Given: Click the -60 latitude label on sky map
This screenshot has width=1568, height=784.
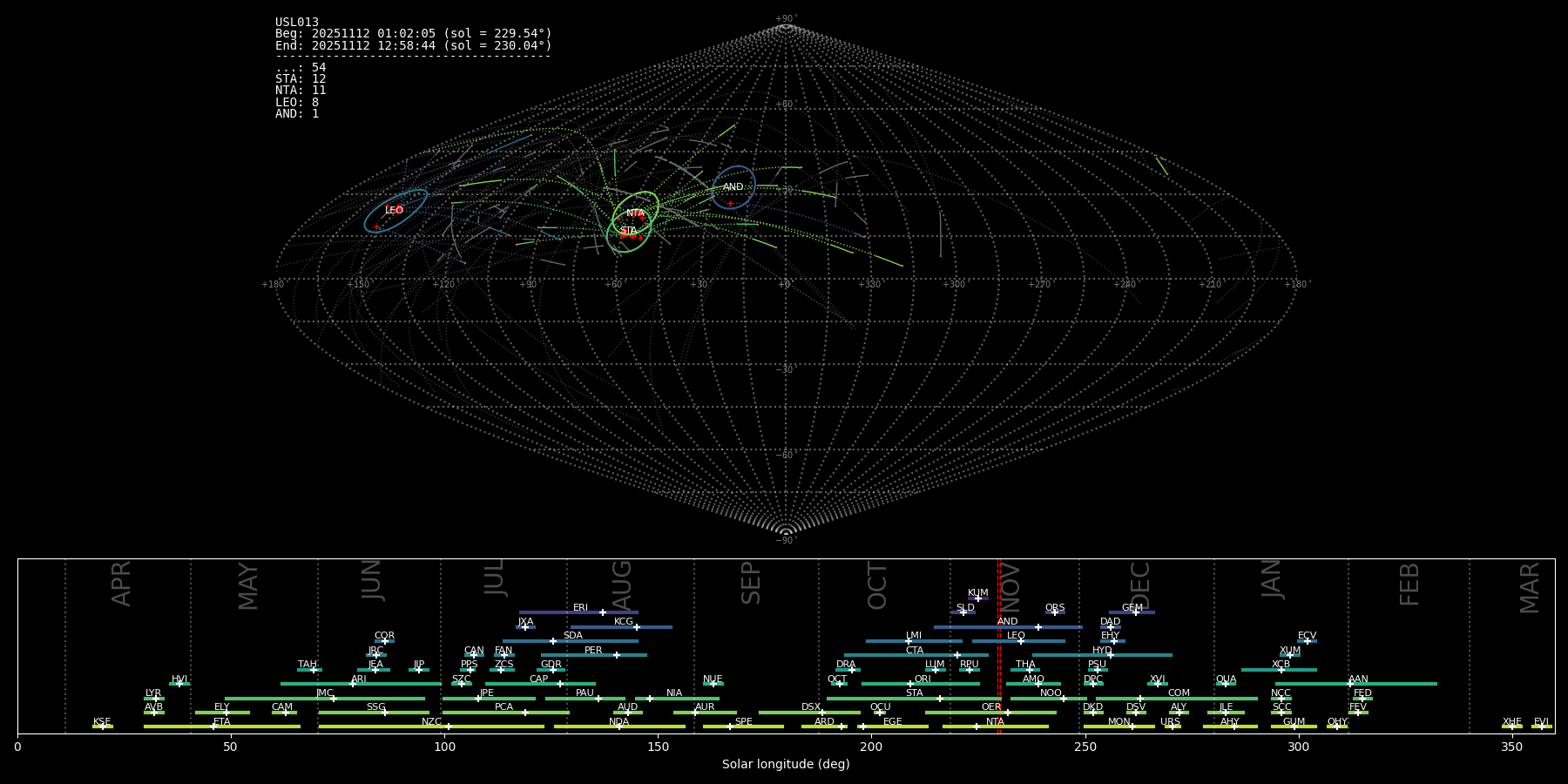Looking at the screenshot, I should pos(786,456).
